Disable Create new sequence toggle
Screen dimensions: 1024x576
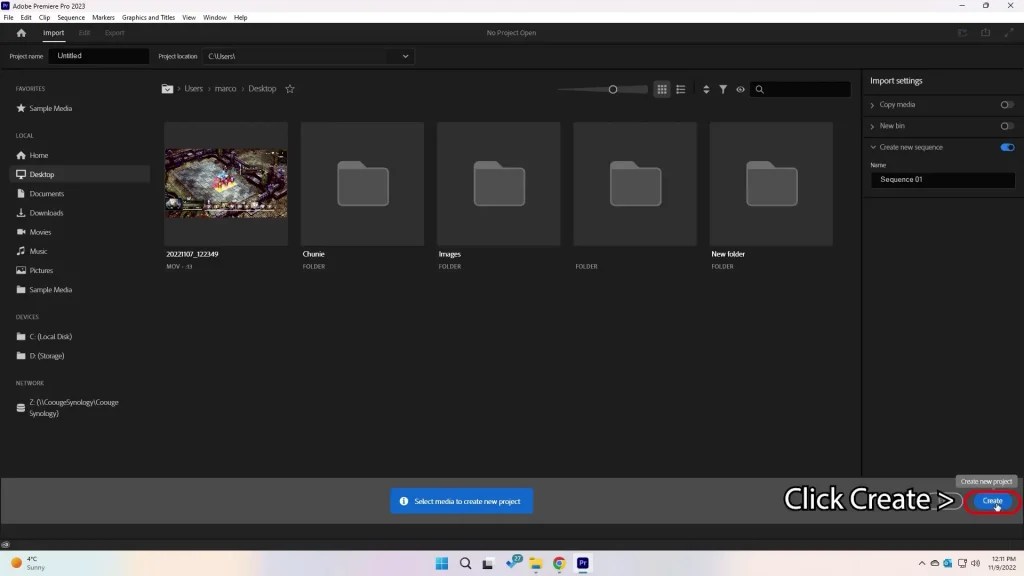1007,147
